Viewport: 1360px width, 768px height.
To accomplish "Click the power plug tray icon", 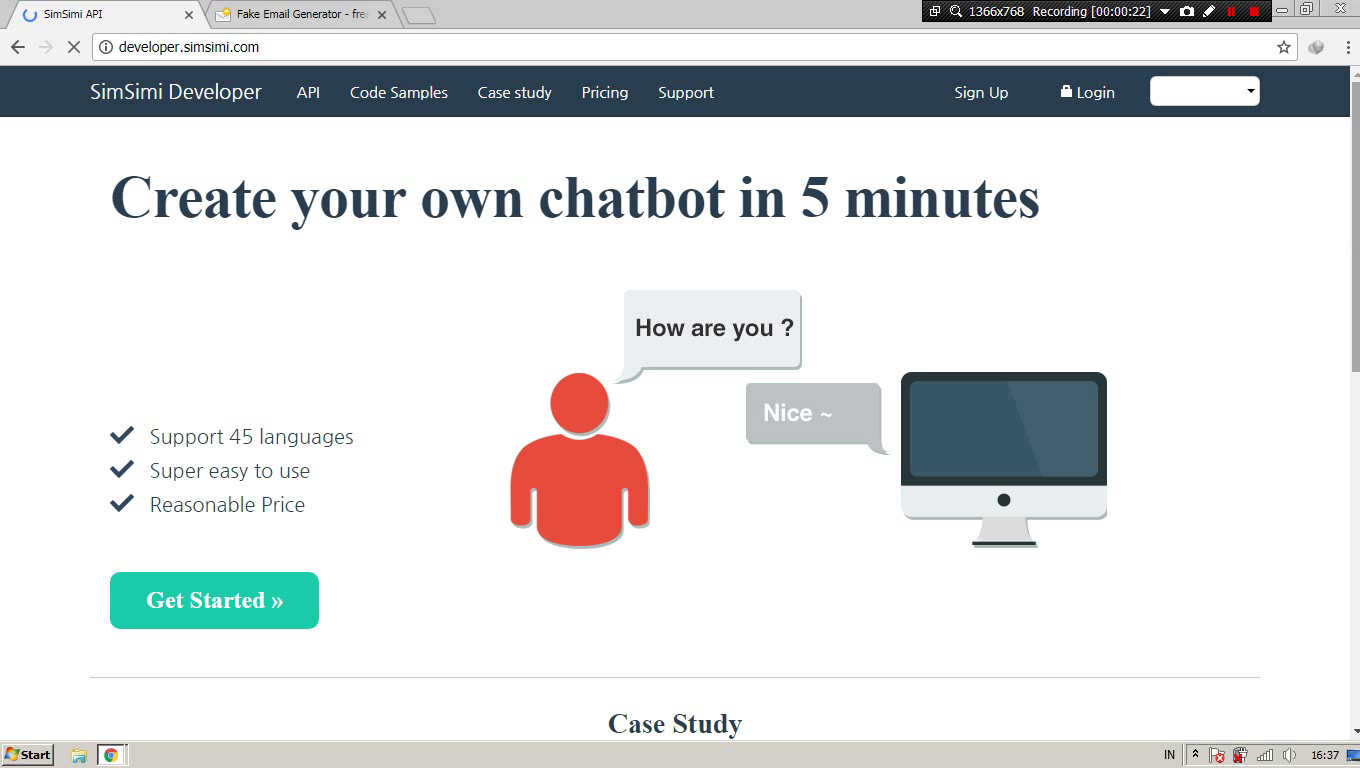I will [x=1240, y=755].
